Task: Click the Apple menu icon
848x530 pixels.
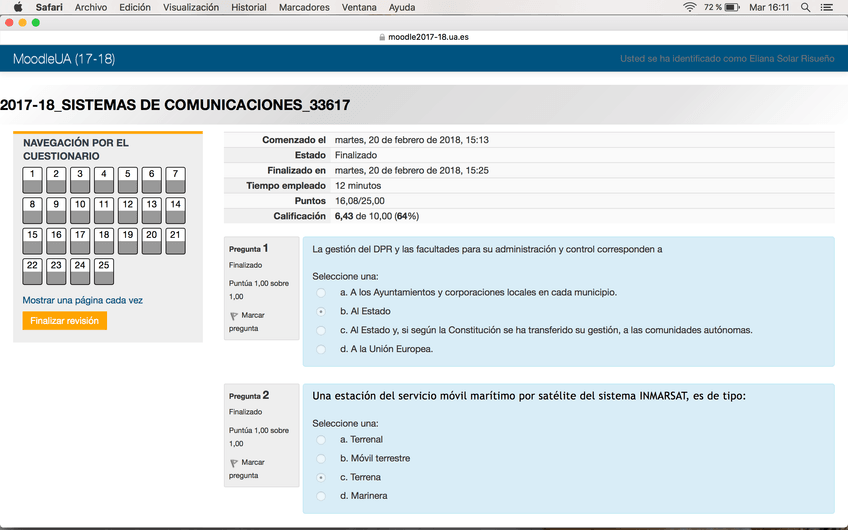Action: (17, 7)
